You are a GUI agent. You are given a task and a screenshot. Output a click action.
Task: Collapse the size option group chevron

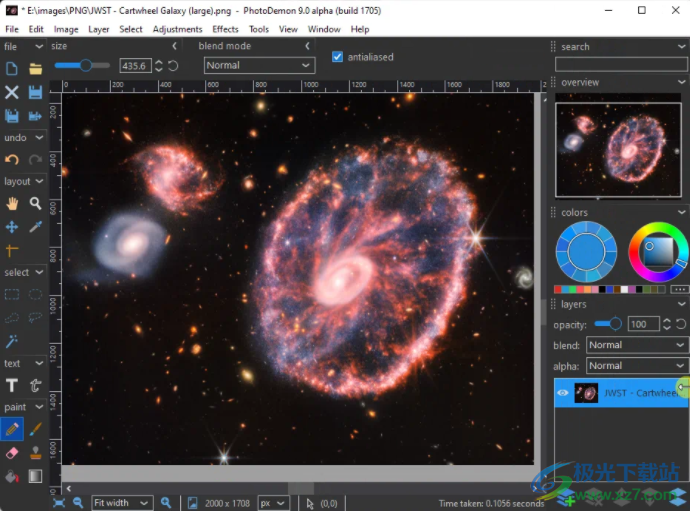174,46
